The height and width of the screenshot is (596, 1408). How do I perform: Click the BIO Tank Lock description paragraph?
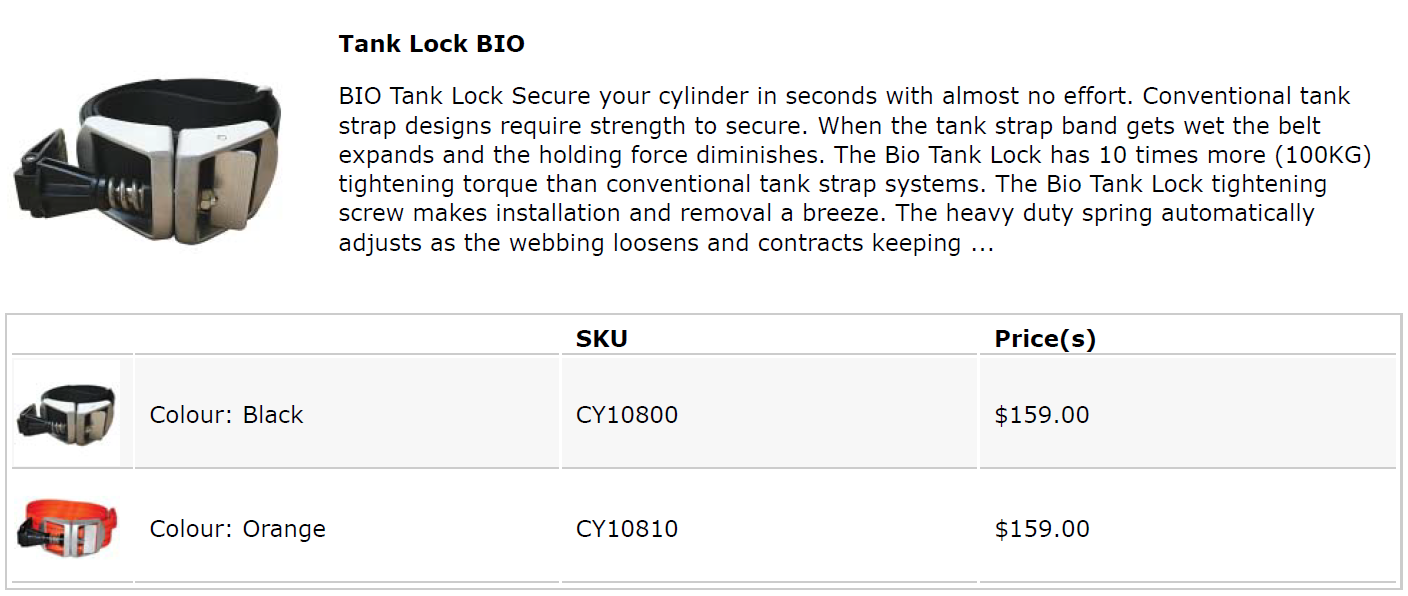click(x=855, y=170)
